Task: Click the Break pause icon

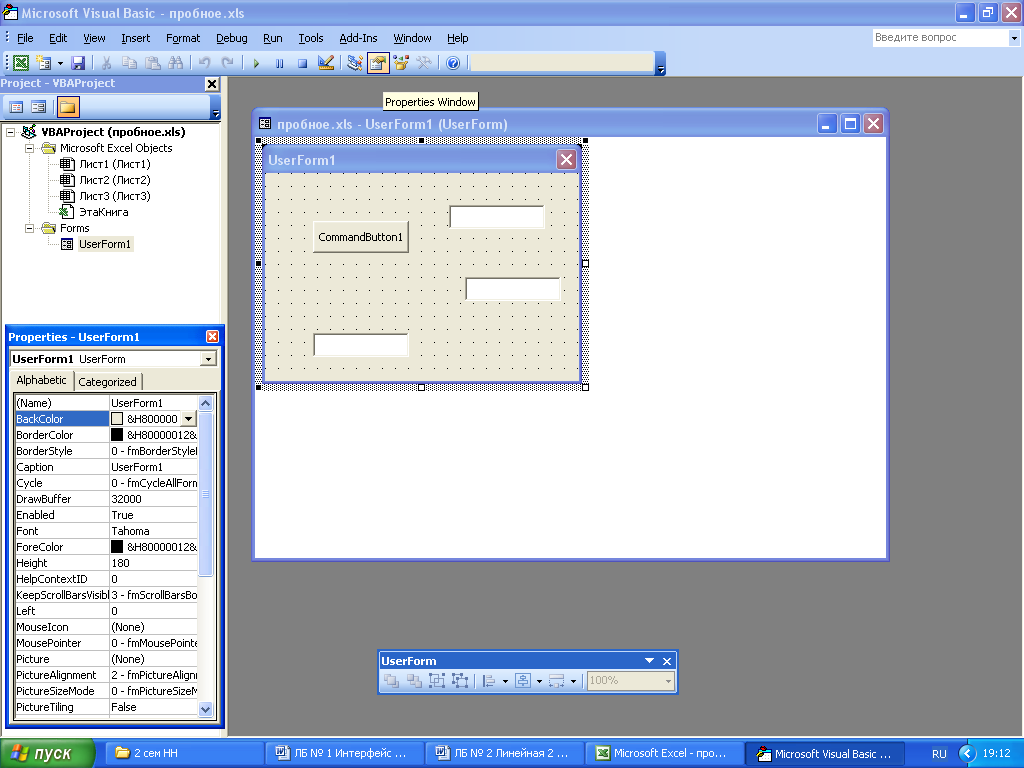Action: pos(279,63)
